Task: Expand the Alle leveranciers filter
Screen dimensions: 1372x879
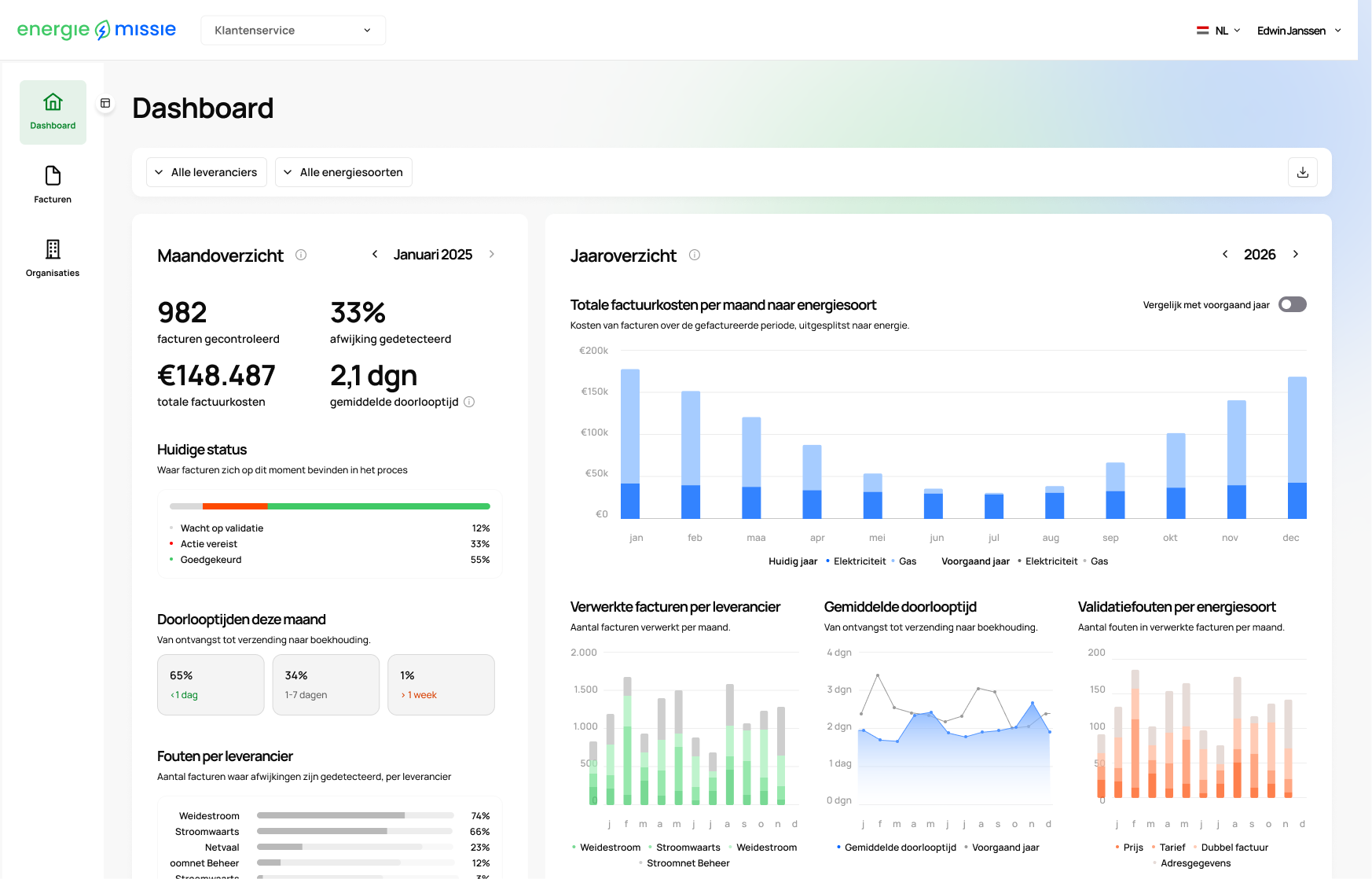Action: [x=207, y=172]
